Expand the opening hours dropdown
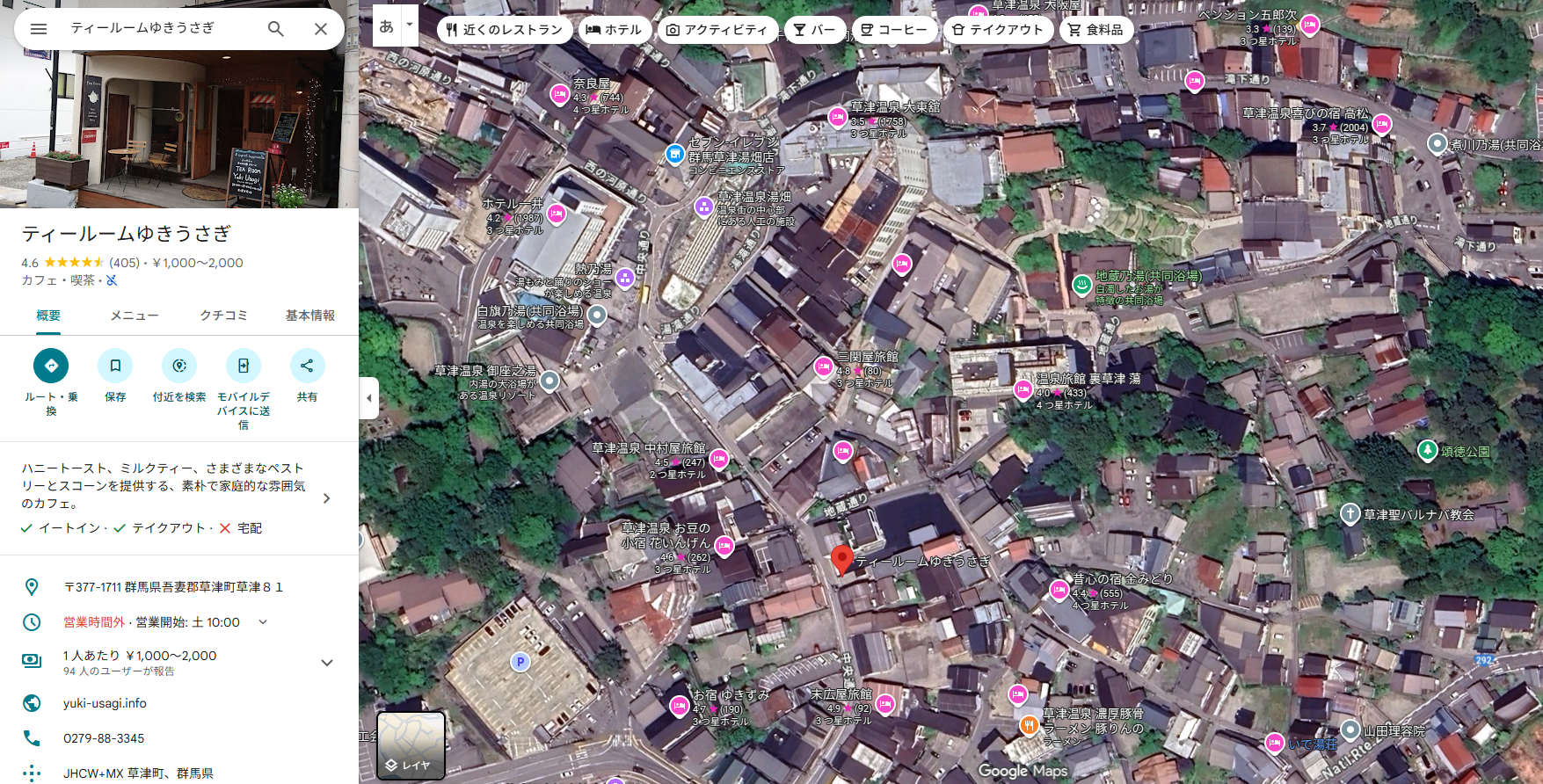1543x784 pixels. click(263, 622)
